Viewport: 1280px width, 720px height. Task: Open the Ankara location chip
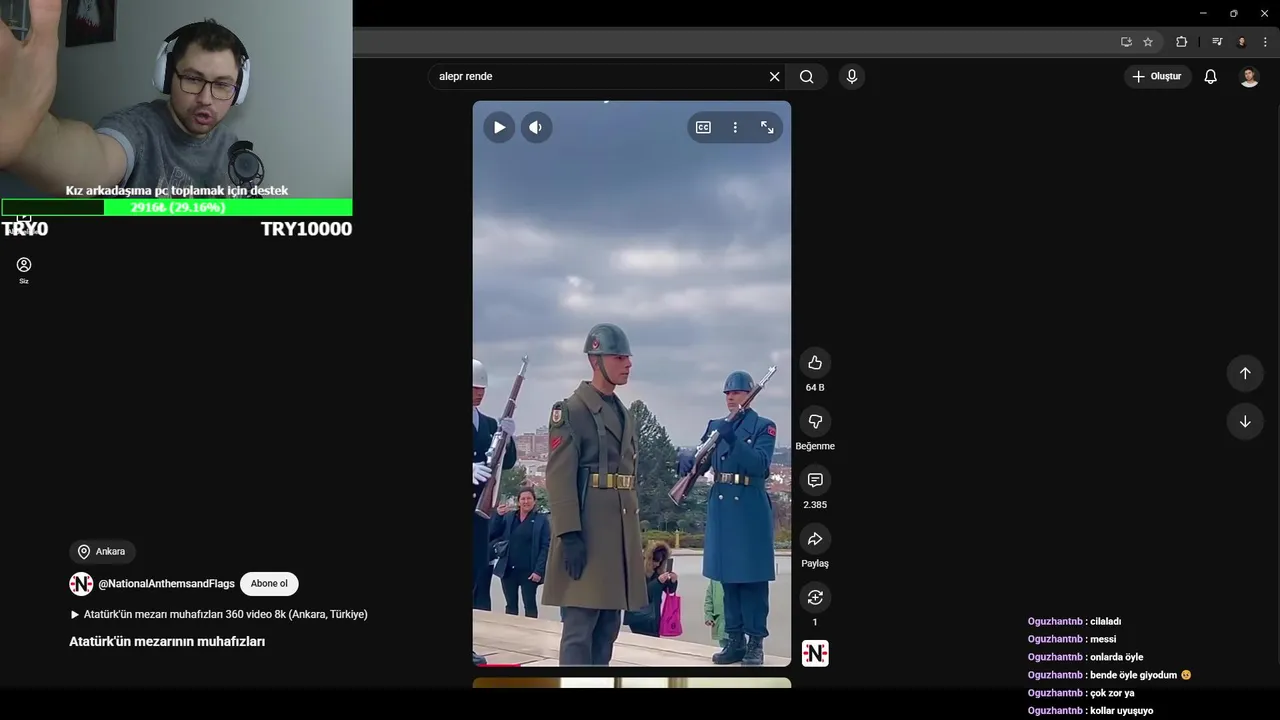(x=102, y=551)
